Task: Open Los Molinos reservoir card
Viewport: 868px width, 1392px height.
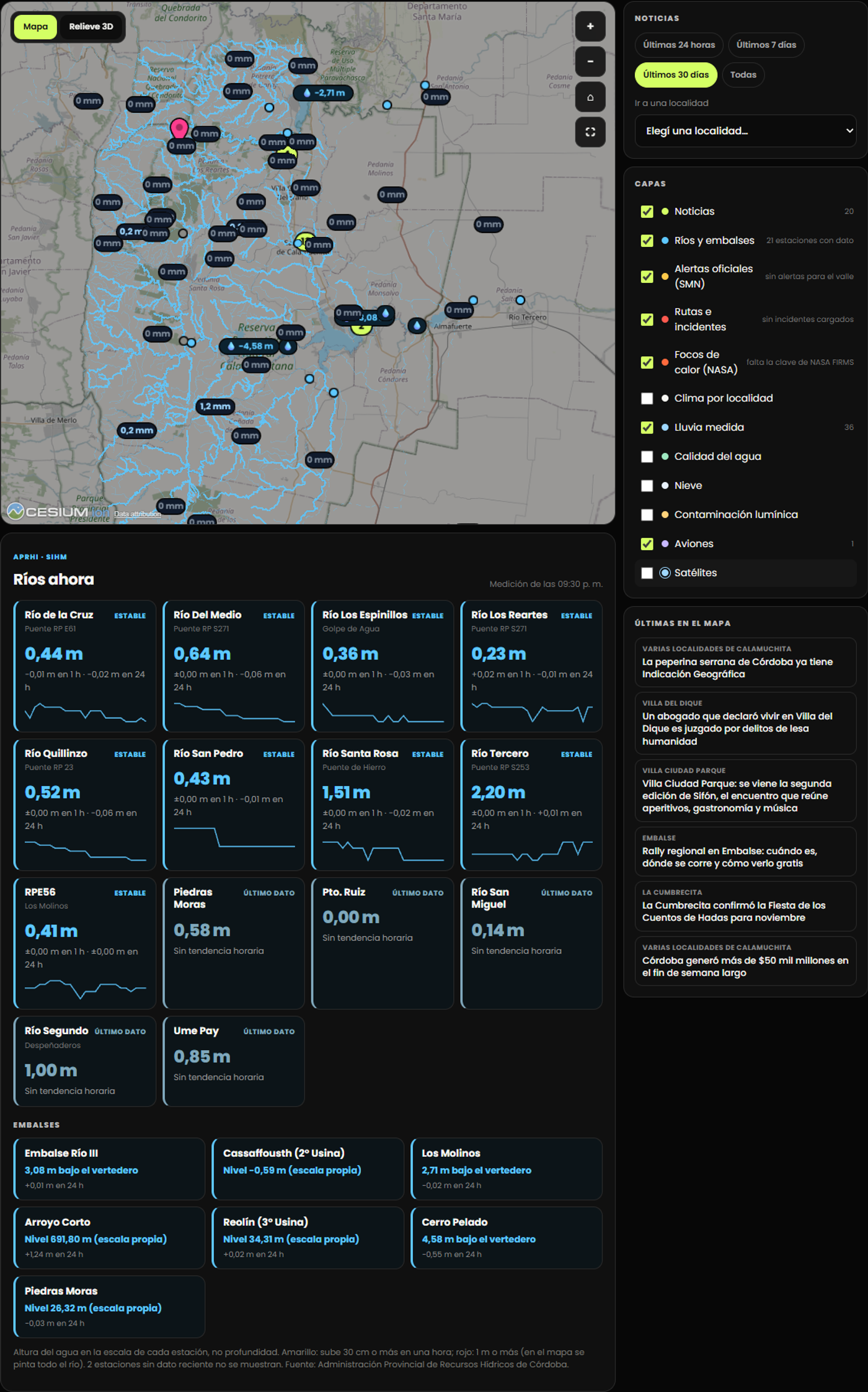Action: [x=507, y=1169]
